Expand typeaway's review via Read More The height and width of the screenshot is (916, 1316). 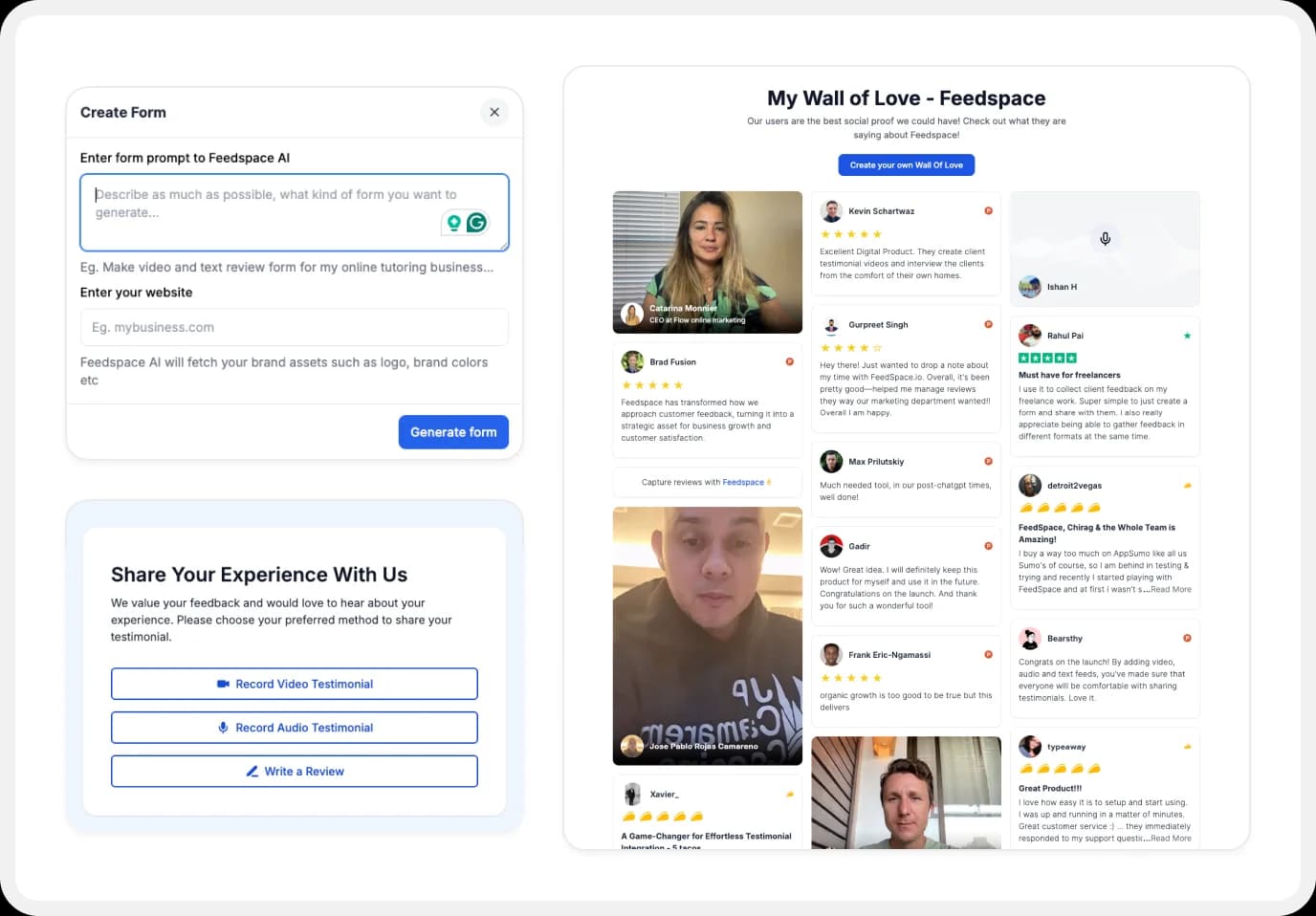[1171, 838]
